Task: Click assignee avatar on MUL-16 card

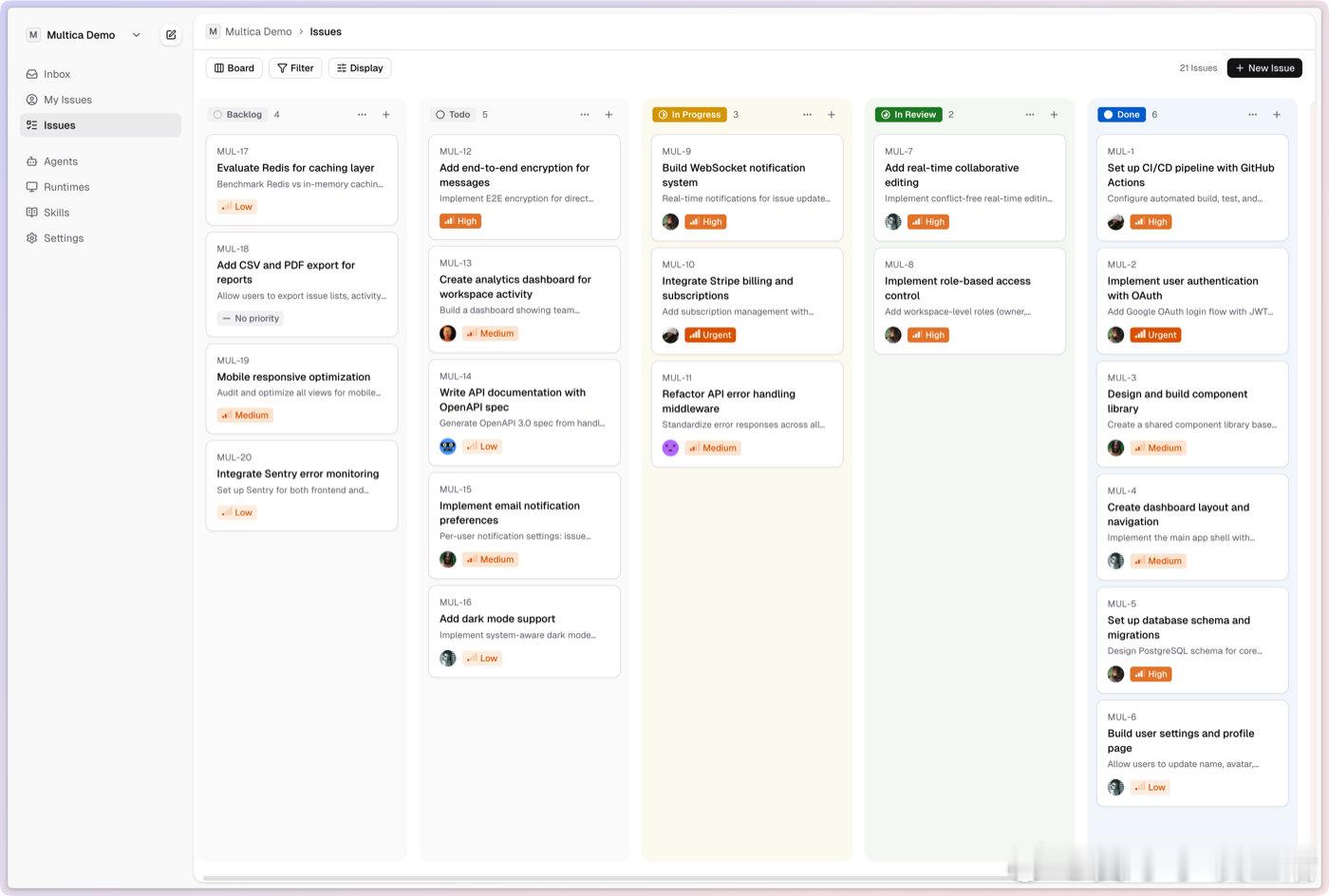Action: tap(448, 658)
